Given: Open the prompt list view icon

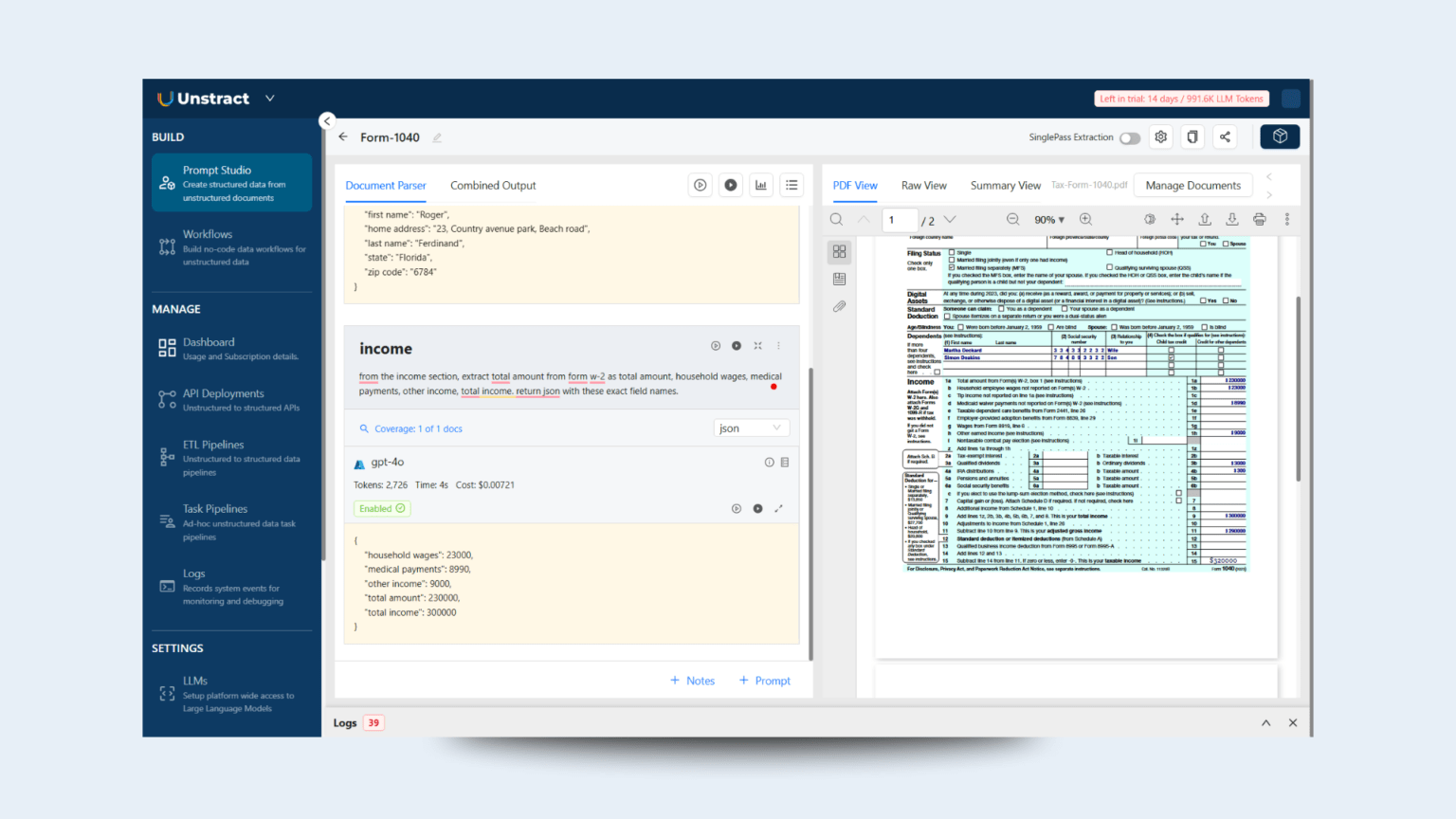Looking at the screenshot, I should coord(792,185).
